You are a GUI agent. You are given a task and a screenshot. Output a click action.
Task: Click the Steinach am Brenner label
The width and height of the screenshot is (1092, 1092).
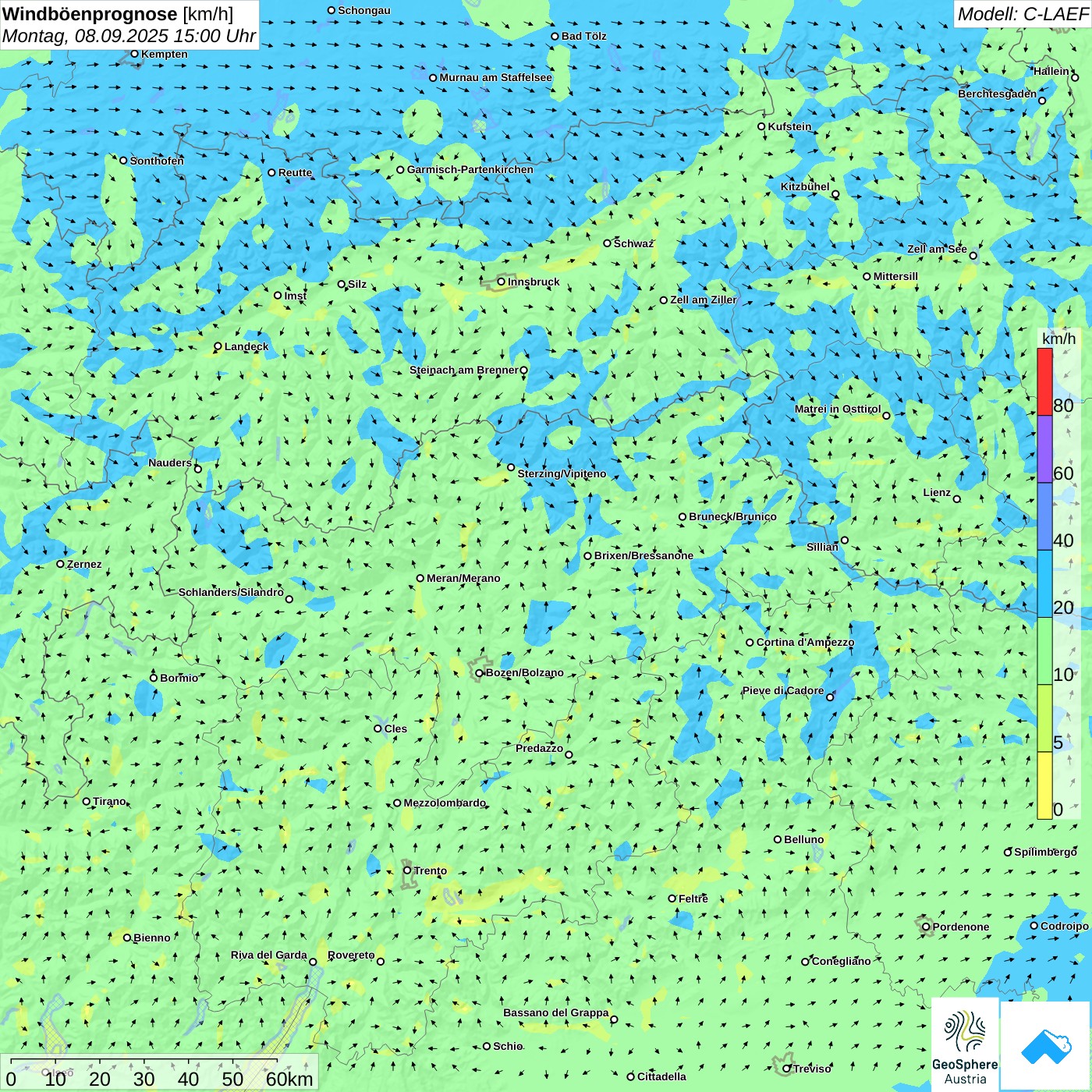click(464, 370)
